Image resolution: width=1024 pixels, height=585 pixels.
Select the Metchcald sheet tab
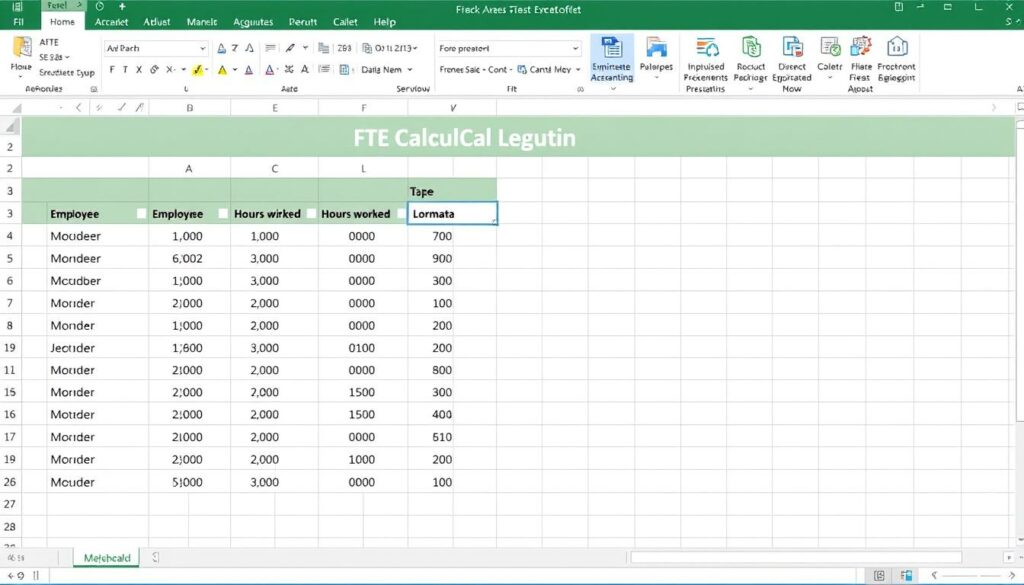click(x=106, y=558)
